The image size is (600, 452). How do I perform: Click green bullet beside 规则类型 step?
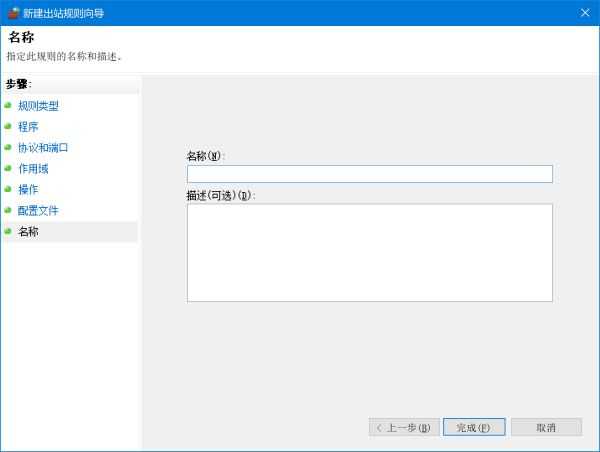tap(8, 105)
